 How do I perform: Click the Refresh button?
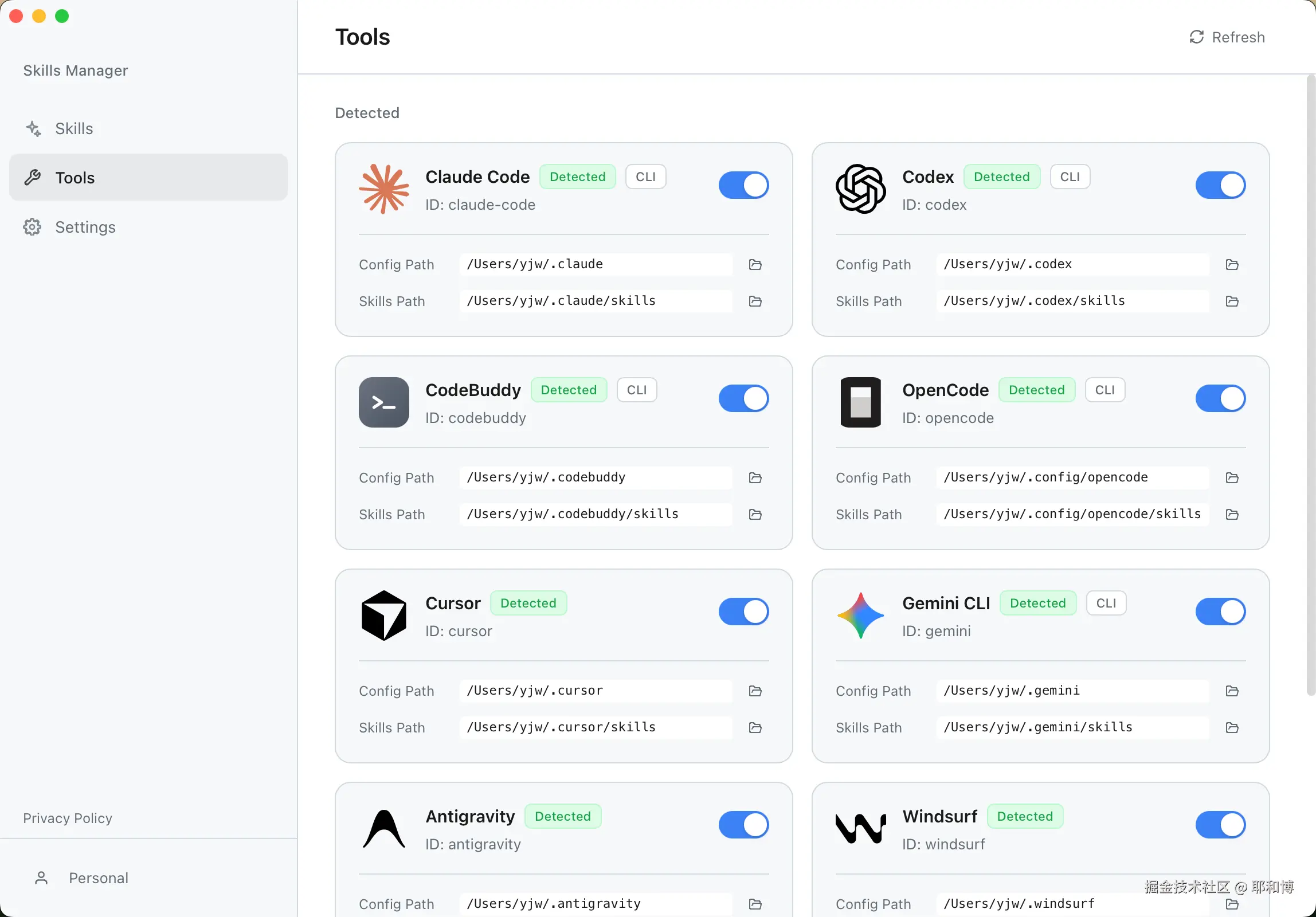click(1227, 37)
